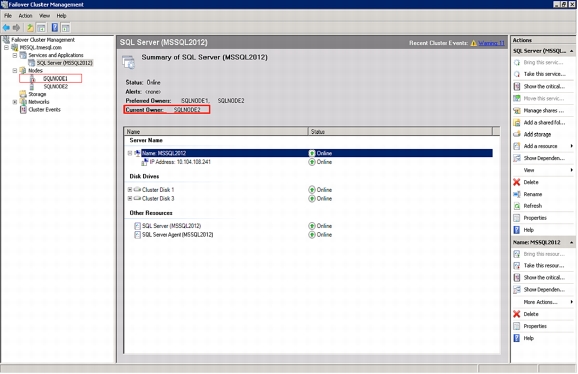The height and width of the screenshot is (374, 578).
Task: Click Properties under SQL Server actions
Action: point(535,218)
